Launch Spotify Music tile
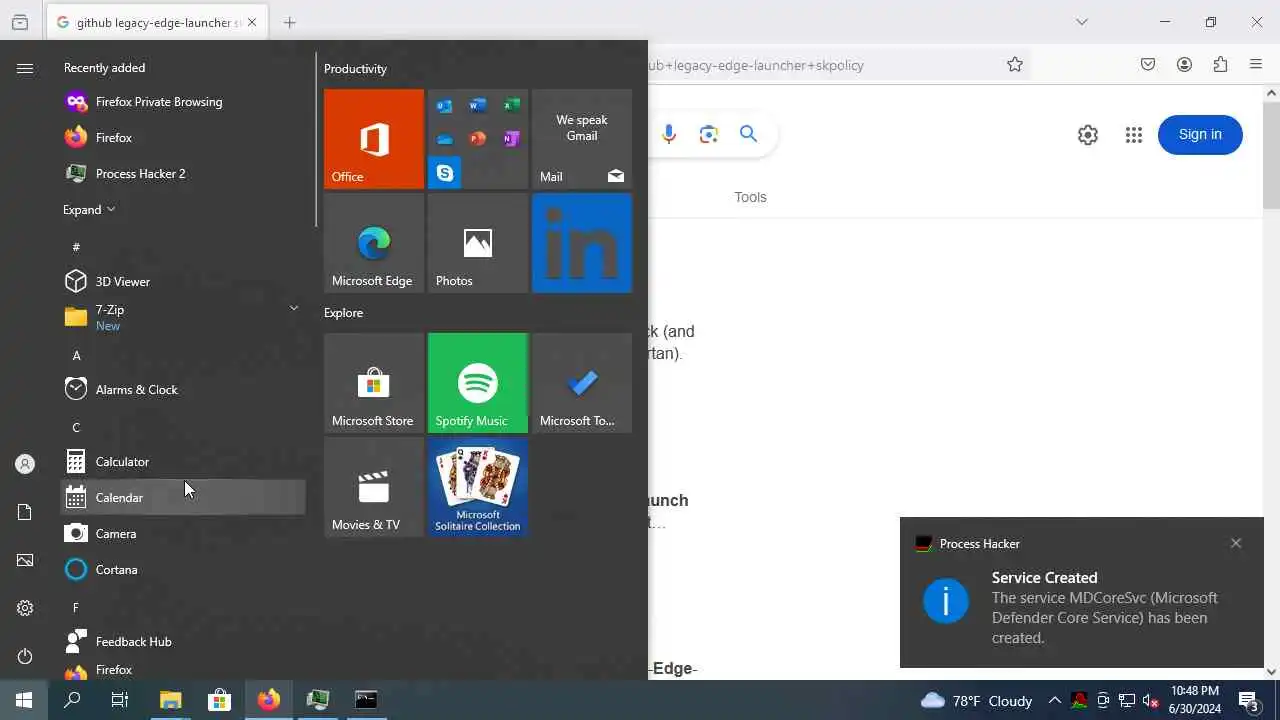This screenshot has height=720, width=1280. click(x=478, y=383)
